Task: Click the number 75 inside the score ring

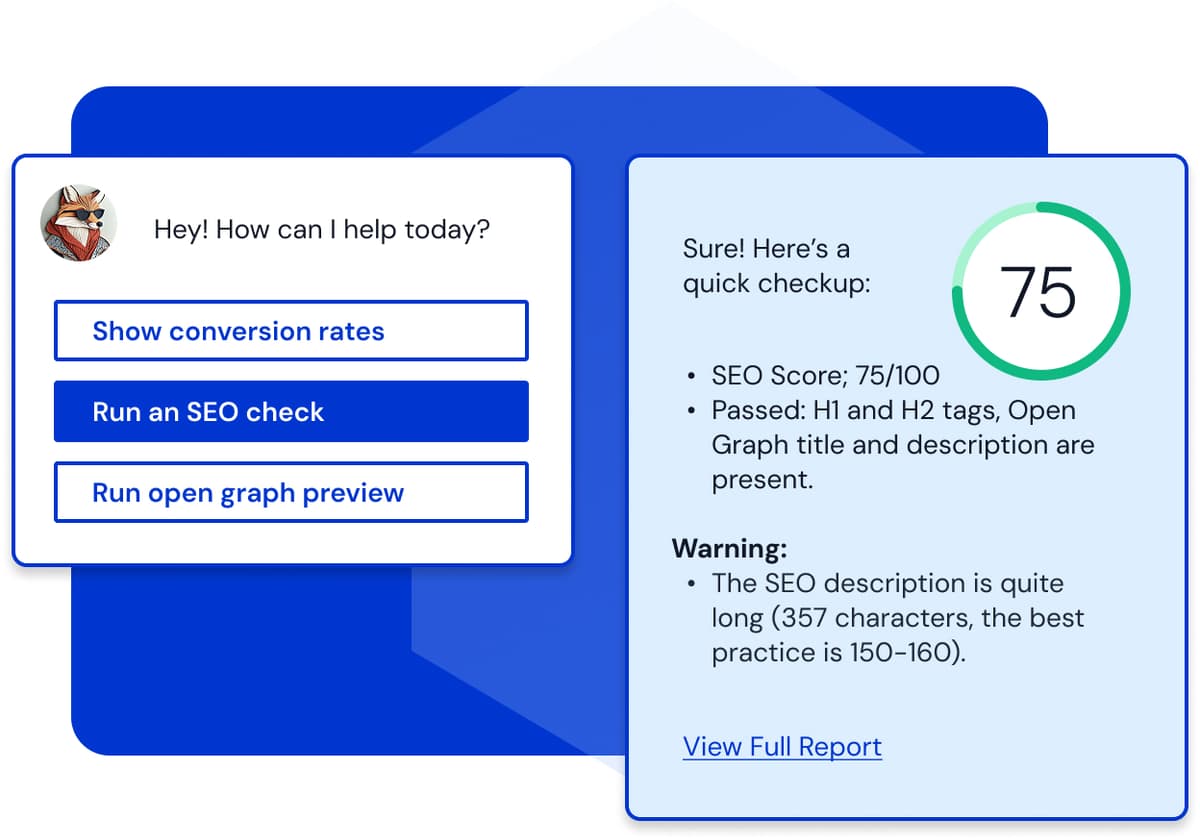Action: coord(1039,292)
